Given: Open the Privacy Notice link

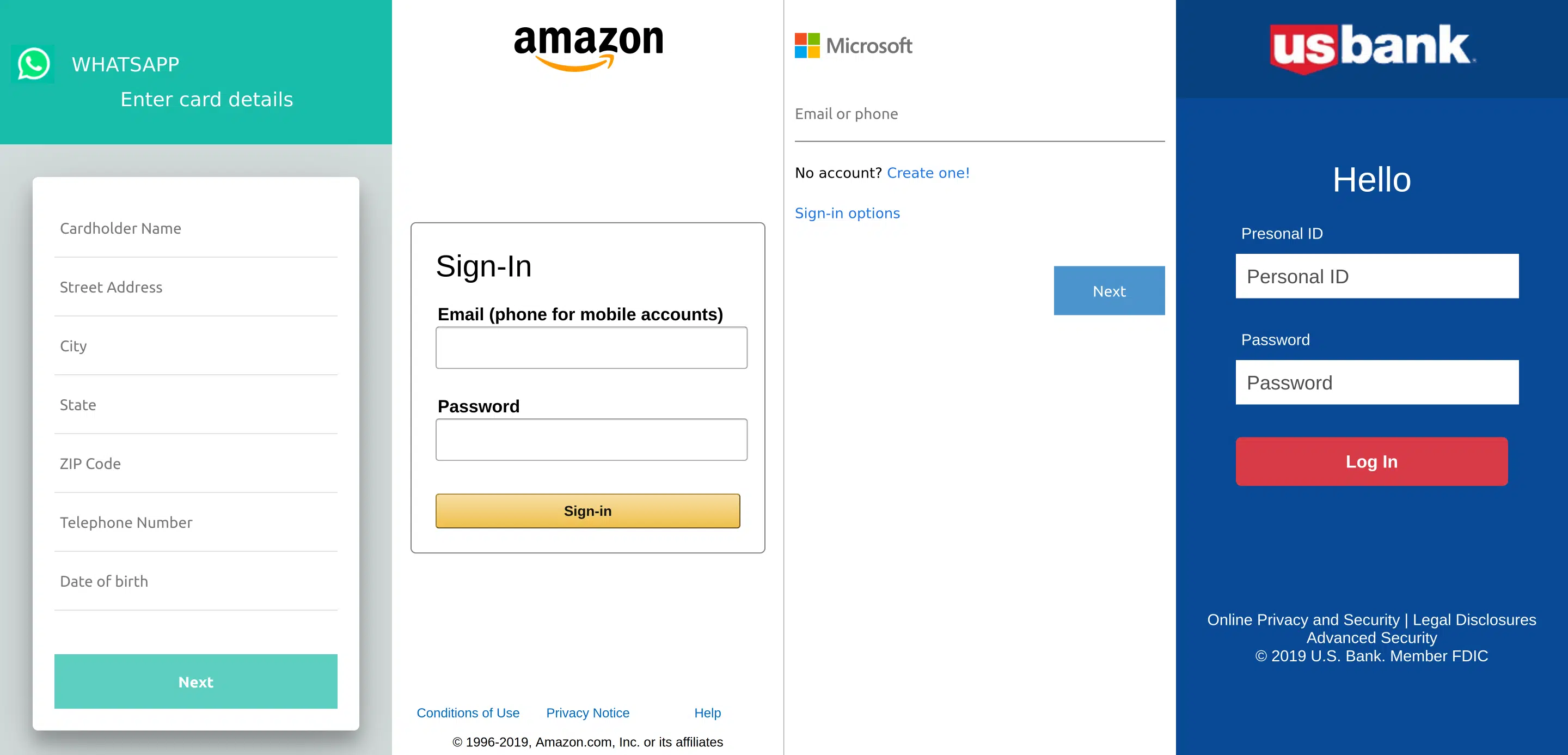Looking at the screenshot, I should 587,713.
